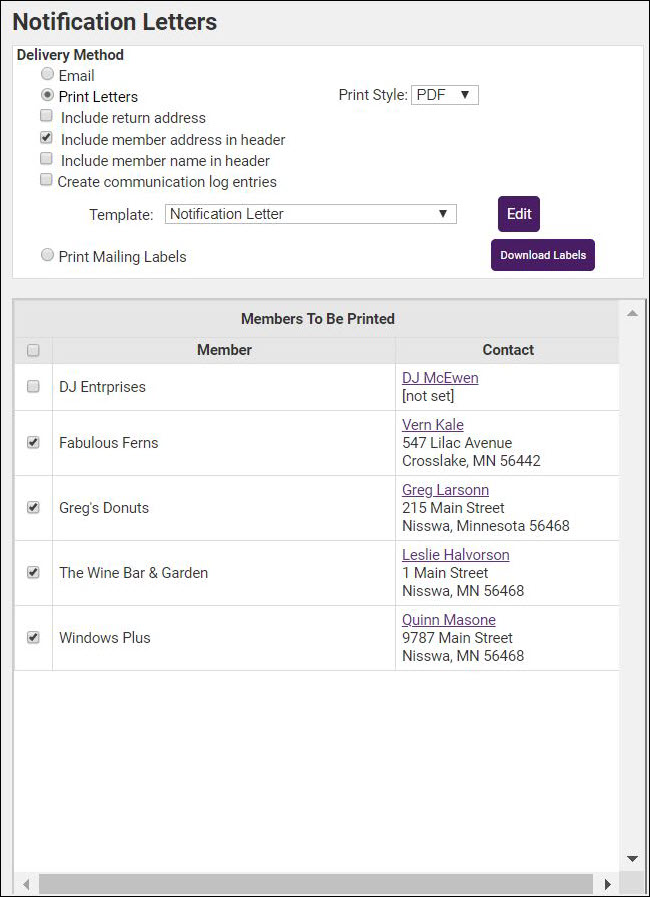Open the Leslie Halvorson contact link

(455, 555)
